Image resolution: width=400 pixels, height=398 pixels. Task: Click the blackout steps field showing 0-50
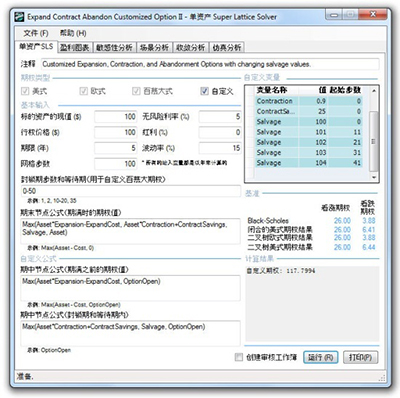pos(130,191)
